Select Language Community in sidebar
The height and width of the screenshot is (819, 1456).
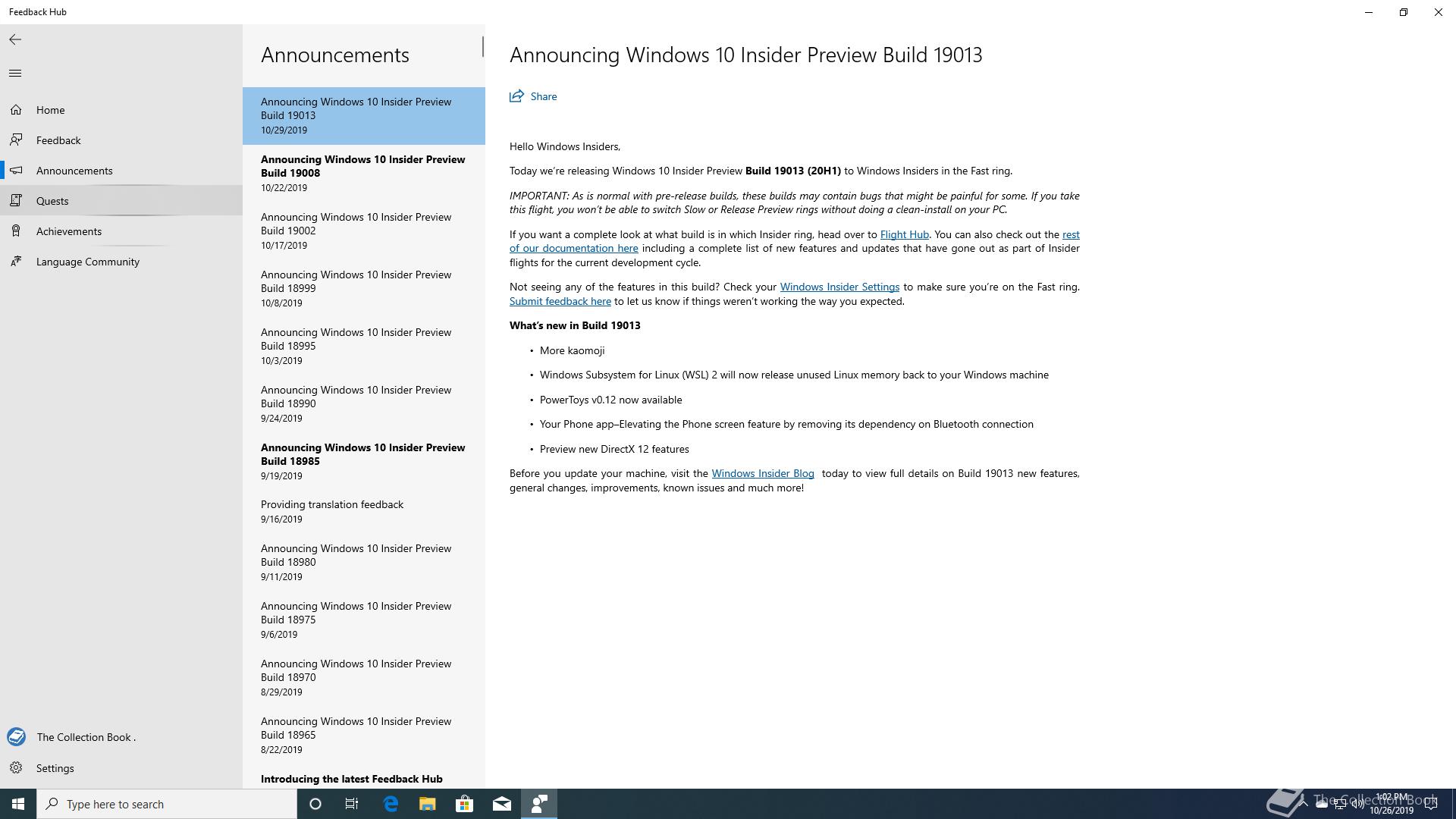tap(87, 262)
